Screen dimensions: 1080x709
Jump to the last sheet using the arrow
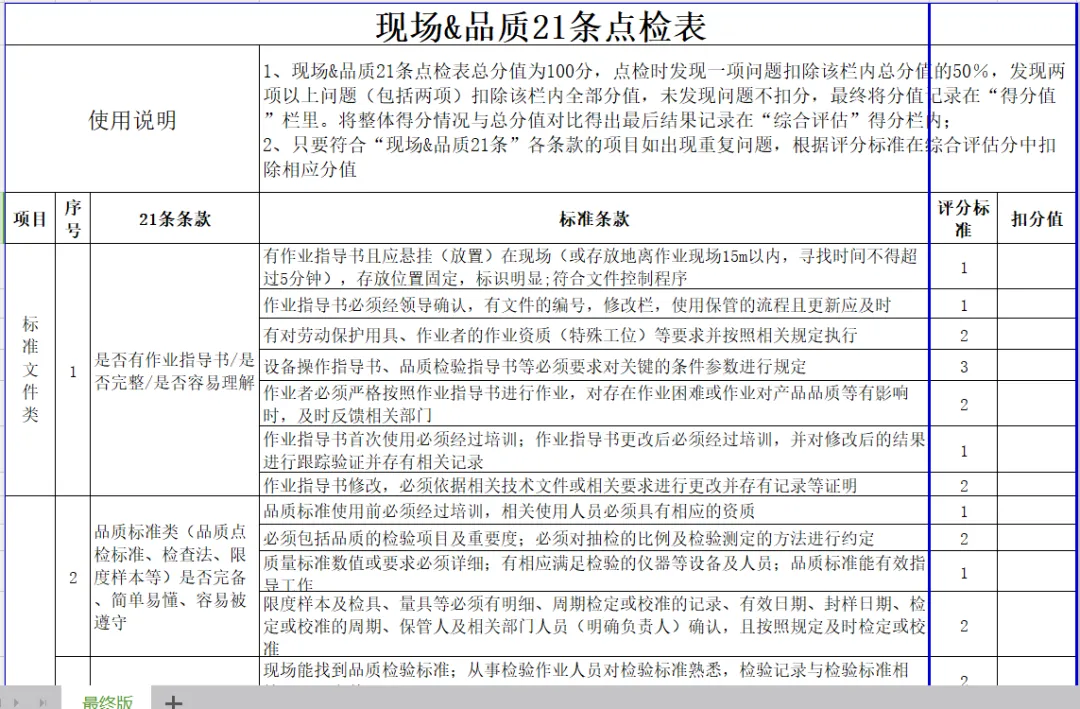click(x=43, y=703)
